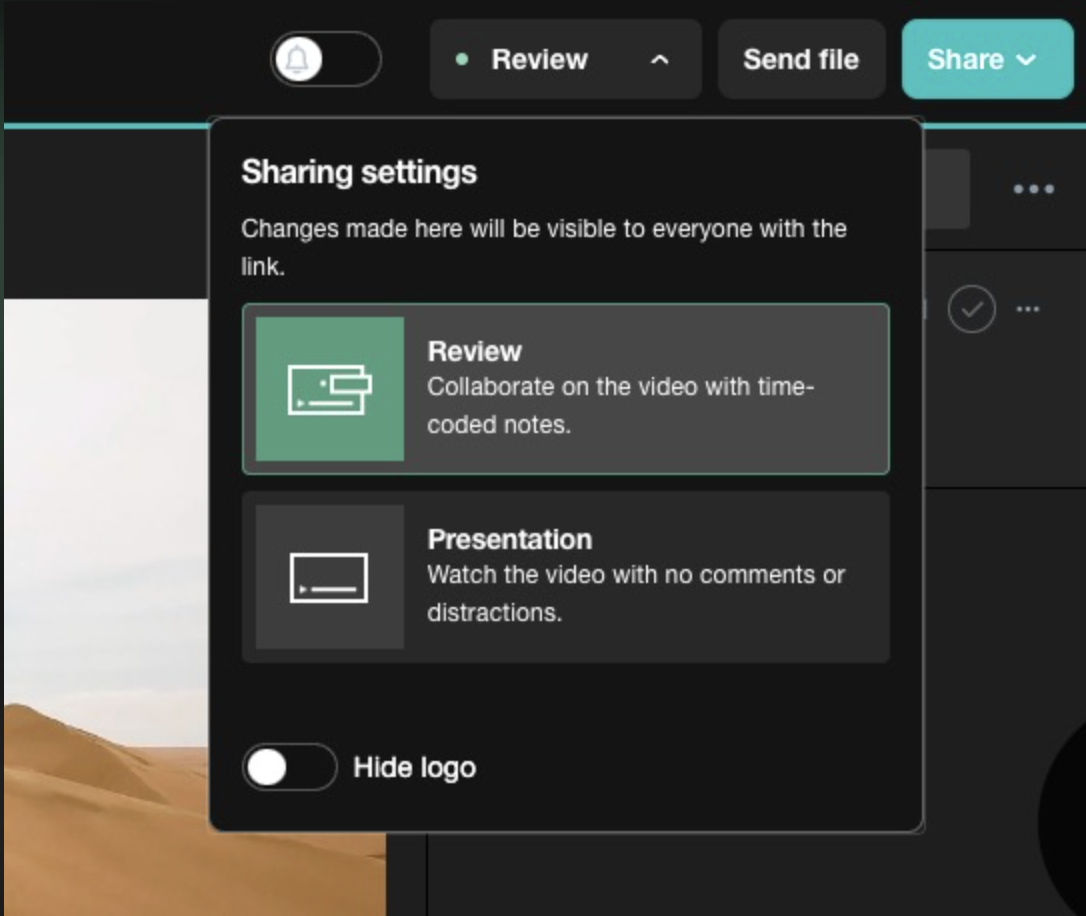Click the Sharing settings heading

coord(359,172)
